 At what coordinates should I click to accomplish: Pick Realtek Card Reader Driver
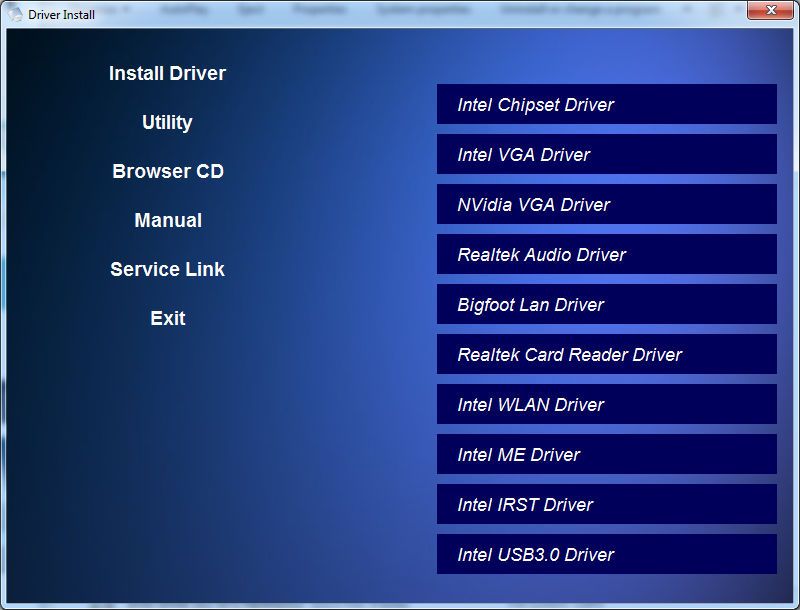tap(606, 354)
